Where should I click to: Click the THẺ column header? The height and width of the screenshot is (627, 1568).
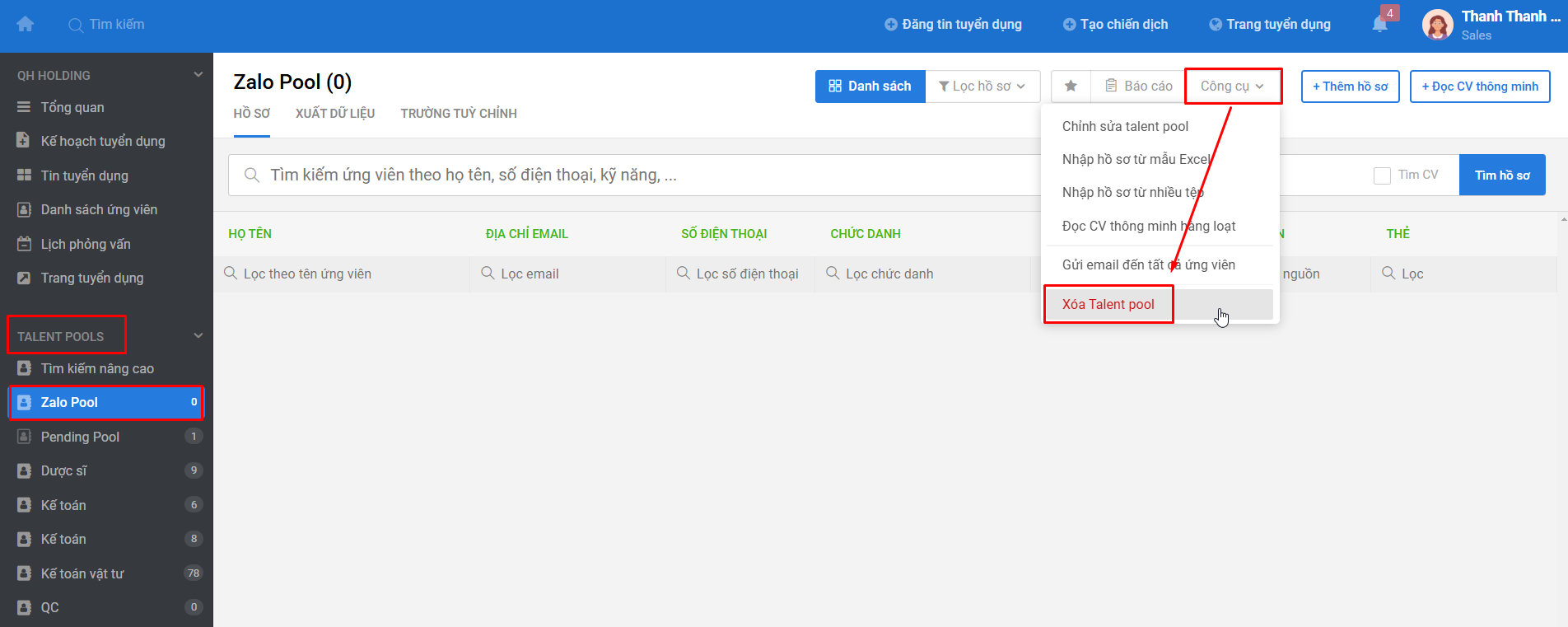tap(1398, 234)
